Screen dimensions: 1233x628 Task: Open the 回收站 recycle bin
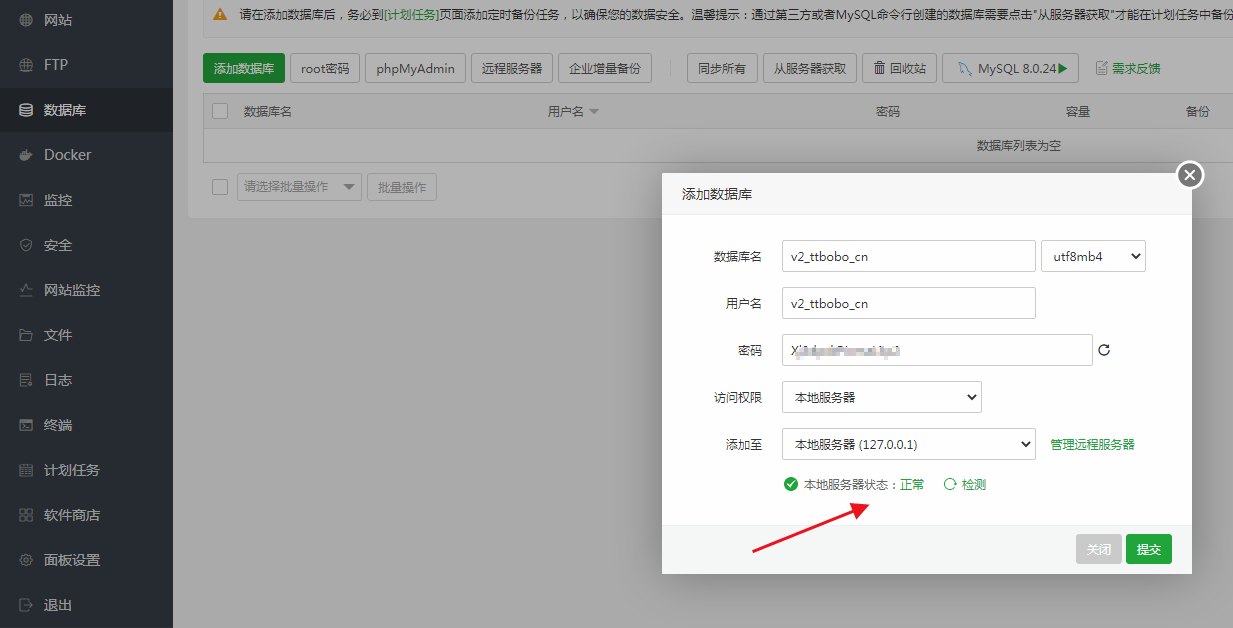point(900,68)
